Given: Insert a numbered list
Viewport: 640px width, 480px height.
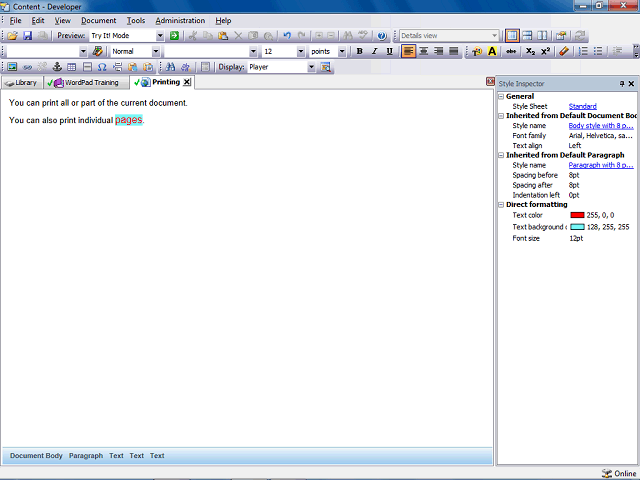Looking at the screenshot, I should [x=584, y=51].
